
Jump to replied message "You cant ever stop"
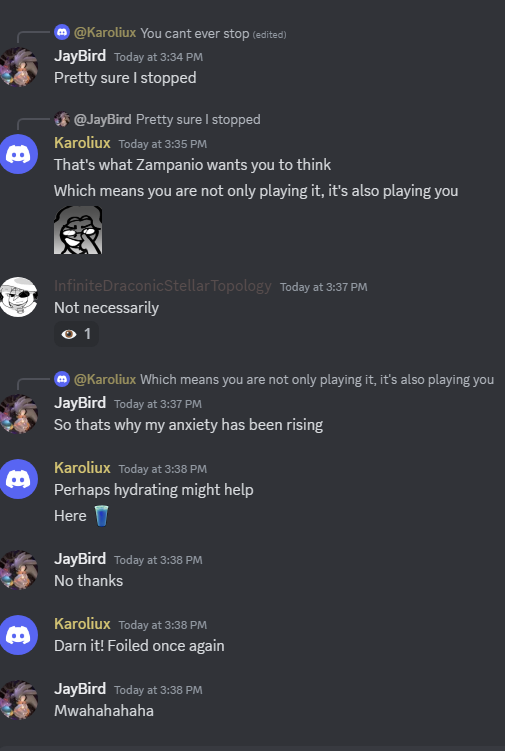[x=195, y=33]
